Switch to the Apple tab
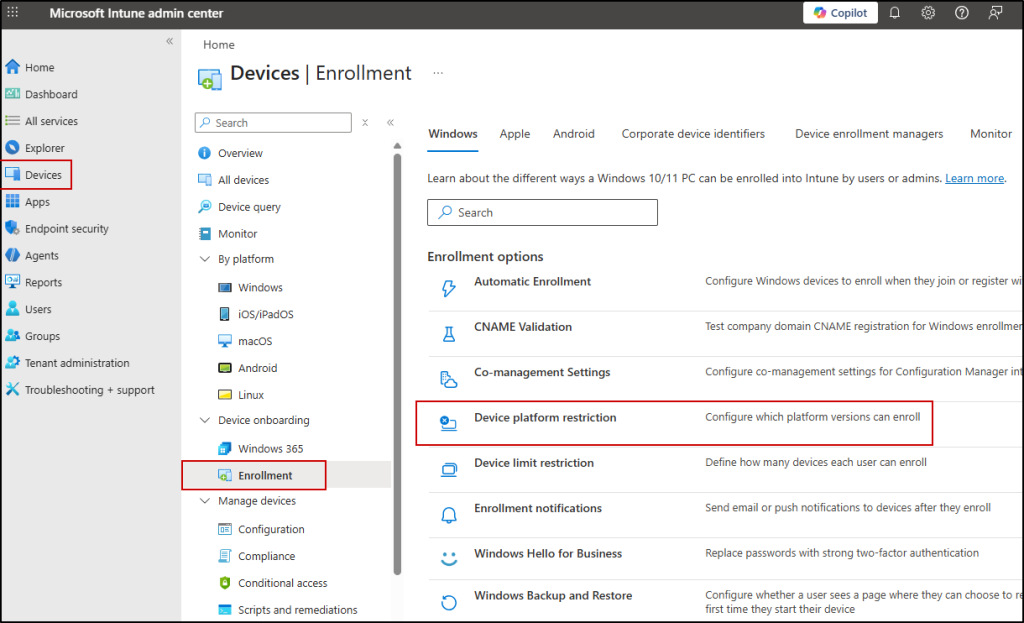Viewport: 1024px width, 623px height. point(514,134)
